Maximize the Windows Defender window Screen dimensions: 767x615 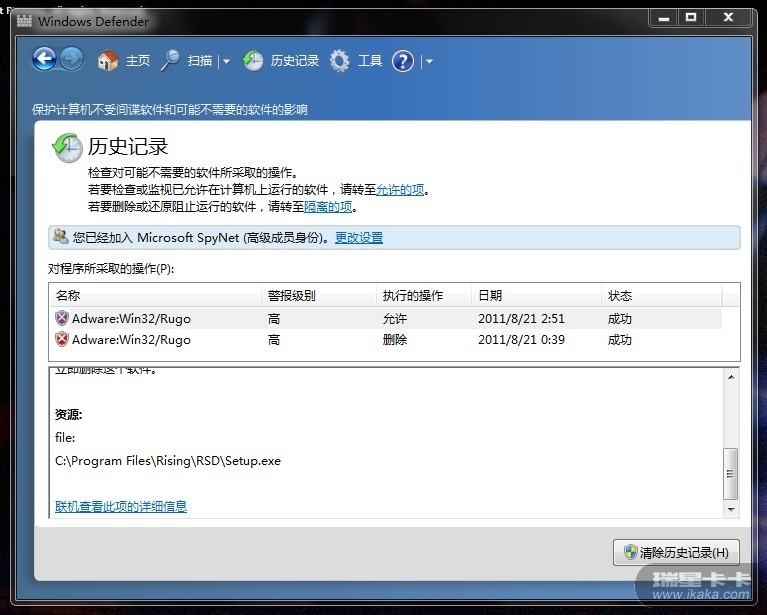pos(691,18)
